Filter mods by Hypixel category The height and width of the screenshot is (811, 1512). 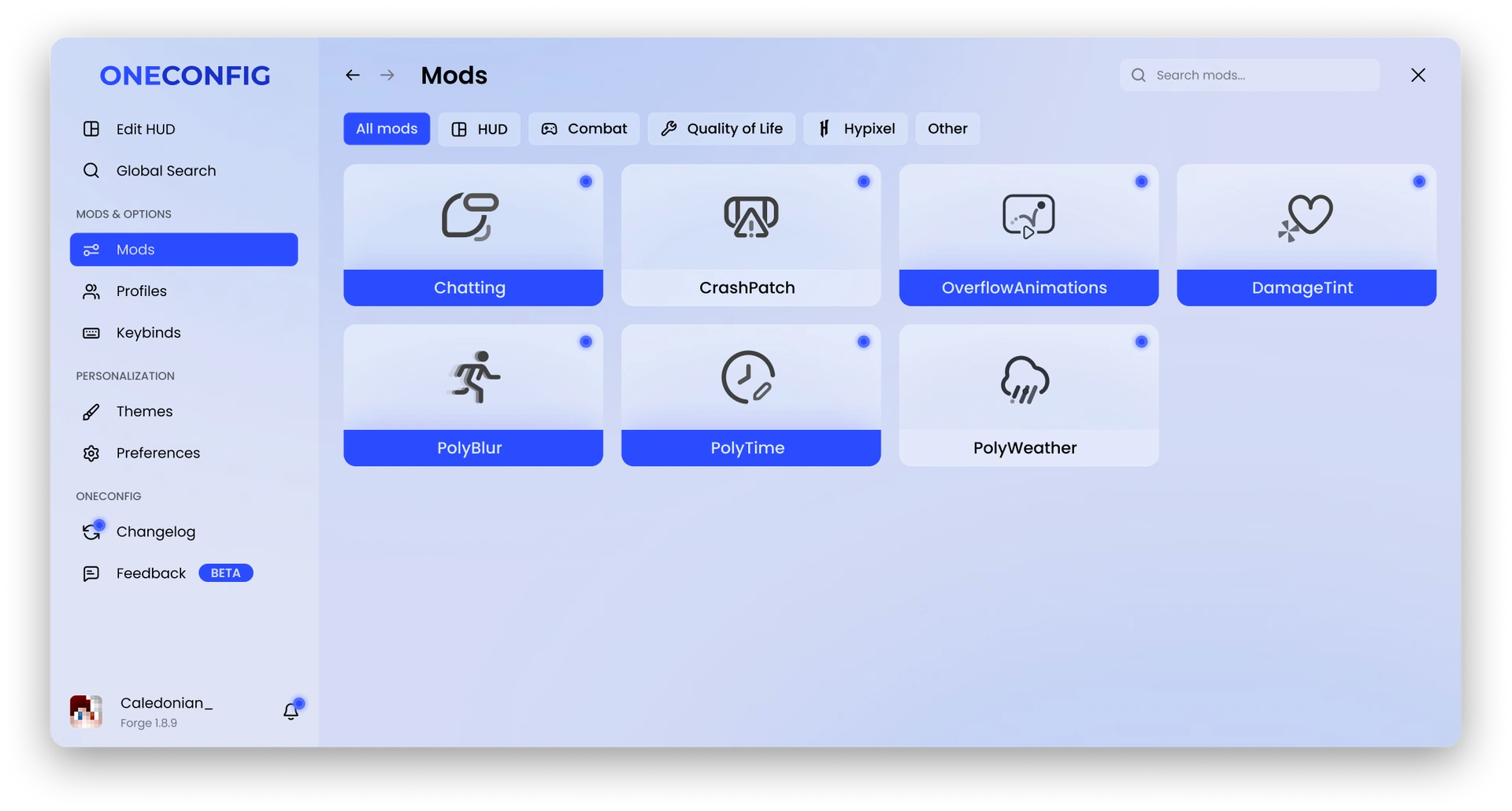coord(855,129)
